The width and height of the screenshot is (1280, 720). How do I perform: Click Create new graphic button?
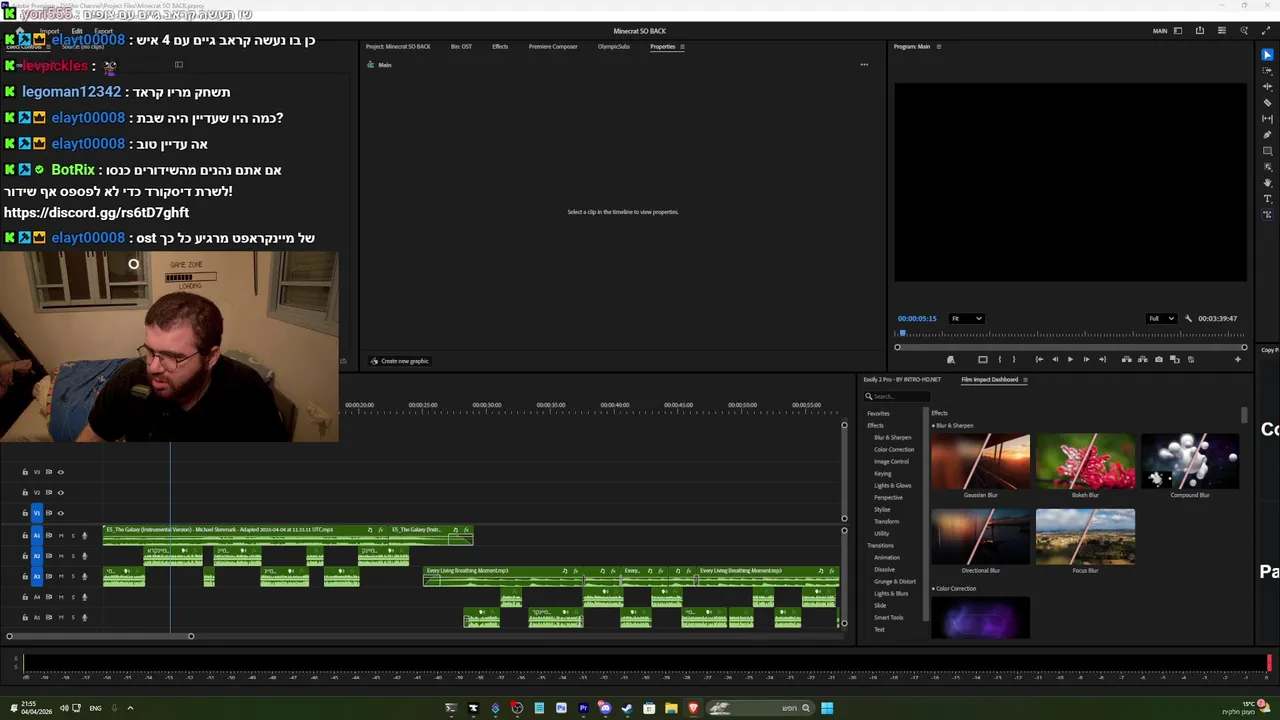click(x=400, y=361)
